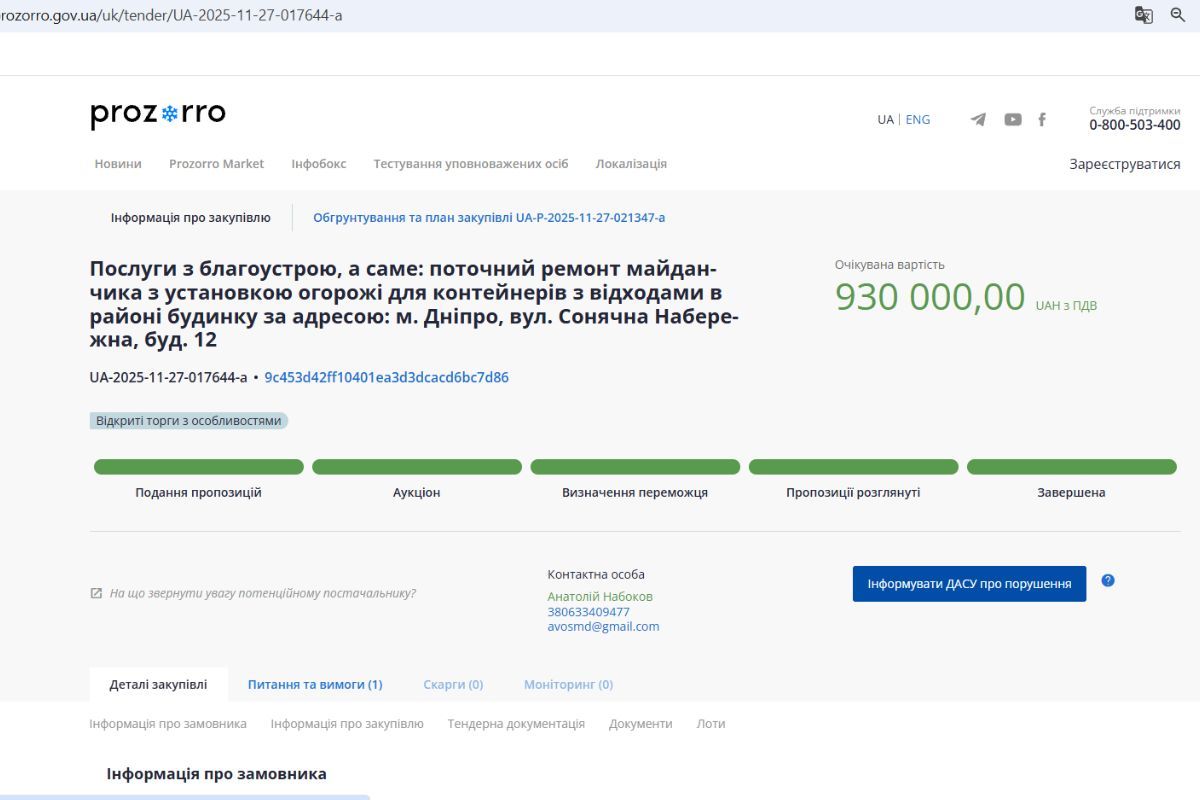Open the Моніторинг (0) tab
This screenshot has width=1200, height=800.
(x=567, y=684)
